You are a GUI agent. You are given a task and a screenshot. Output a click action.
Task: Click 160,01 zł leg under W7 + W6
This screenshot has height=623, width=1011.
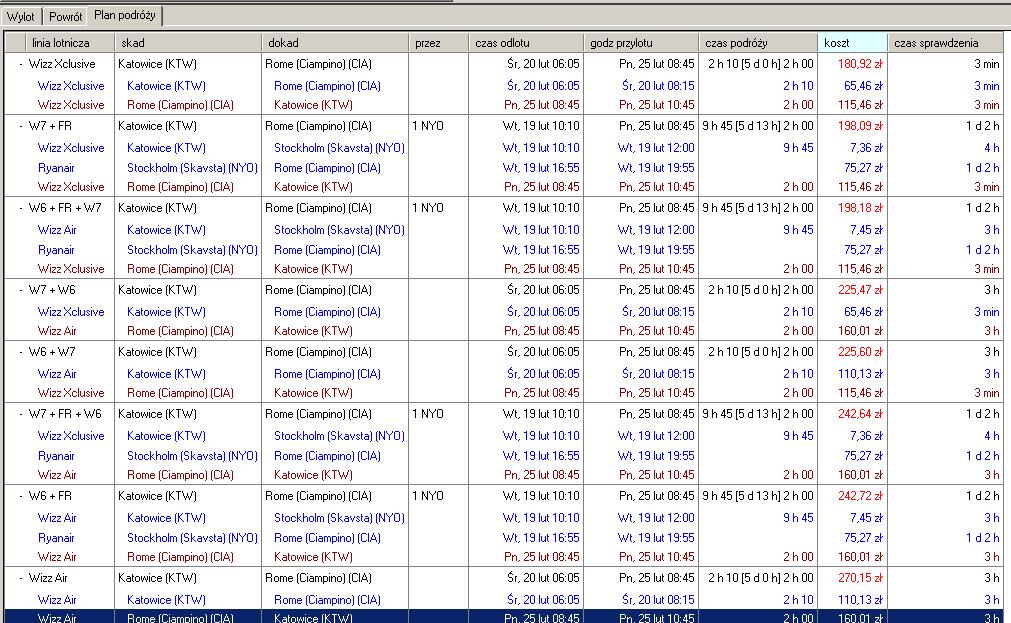(860, 331)
